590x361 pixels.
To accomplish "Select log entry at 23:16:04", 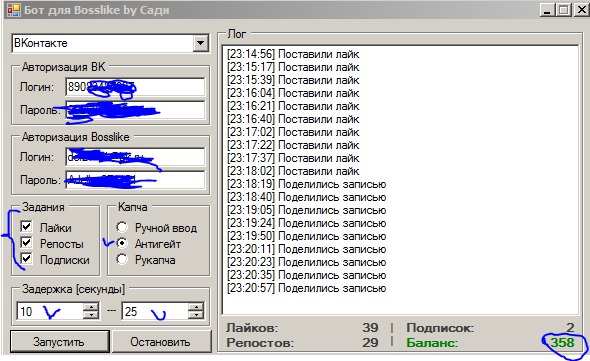I will [293, 93].
